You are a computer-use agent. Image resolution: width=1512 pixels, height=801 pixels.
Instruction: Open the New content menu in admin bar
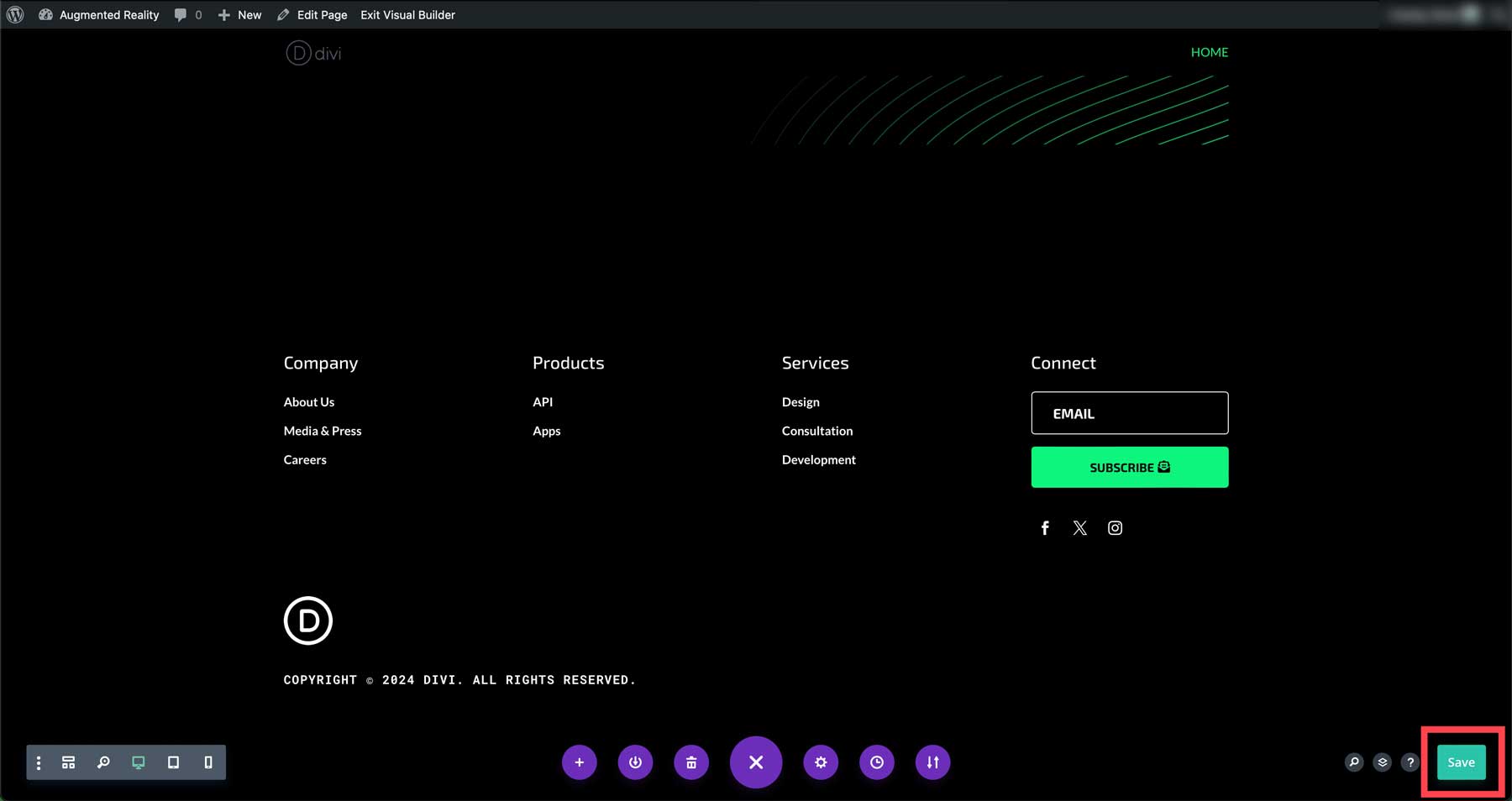240,15
